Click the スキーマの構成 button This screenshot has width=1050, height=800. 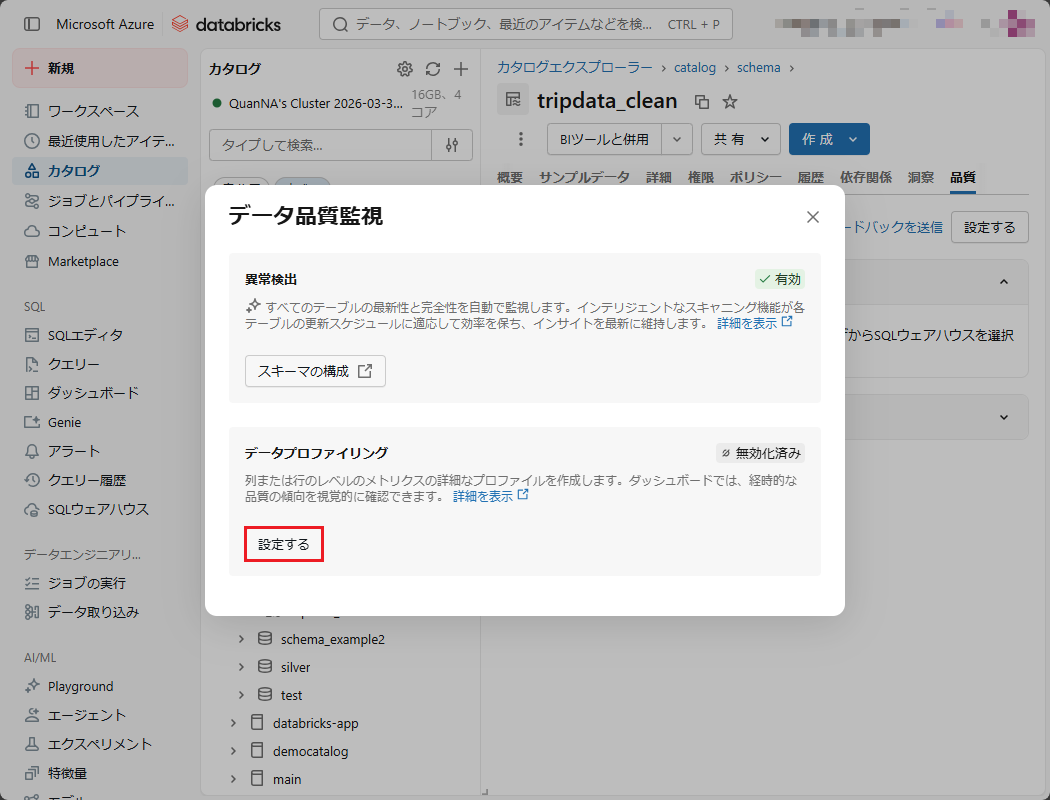315,371
